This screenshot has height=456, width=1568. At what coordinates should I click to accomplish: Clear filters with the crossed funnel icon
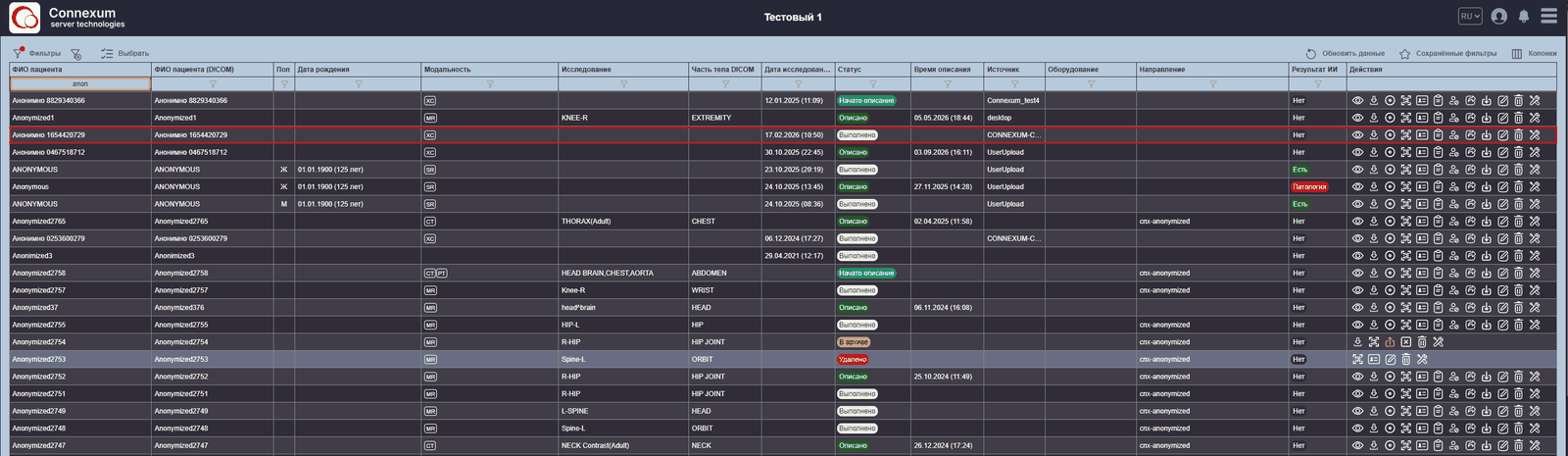[76, 54]
